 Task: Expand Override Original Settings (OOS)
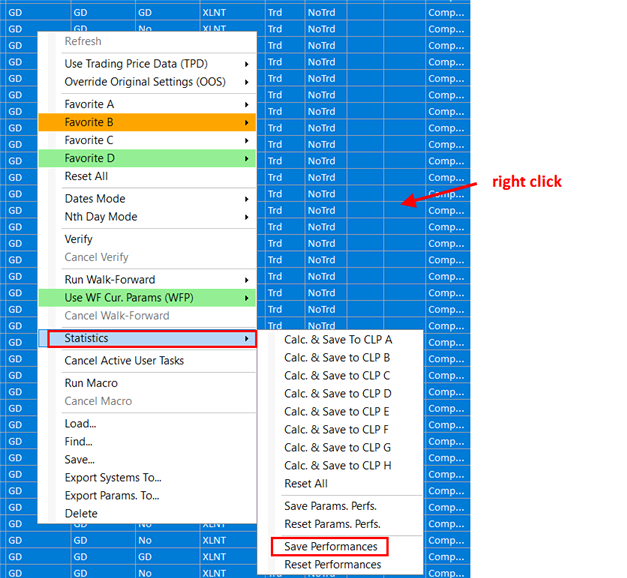pos(145,82)
